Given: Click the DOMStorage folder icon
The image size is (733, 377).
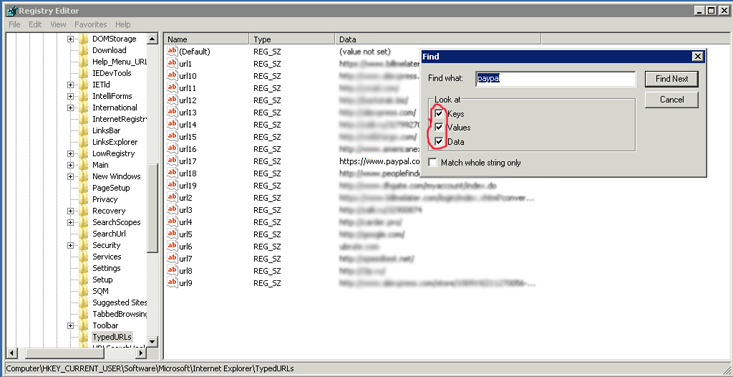Looking at the screenshot, I should point(83,39).
